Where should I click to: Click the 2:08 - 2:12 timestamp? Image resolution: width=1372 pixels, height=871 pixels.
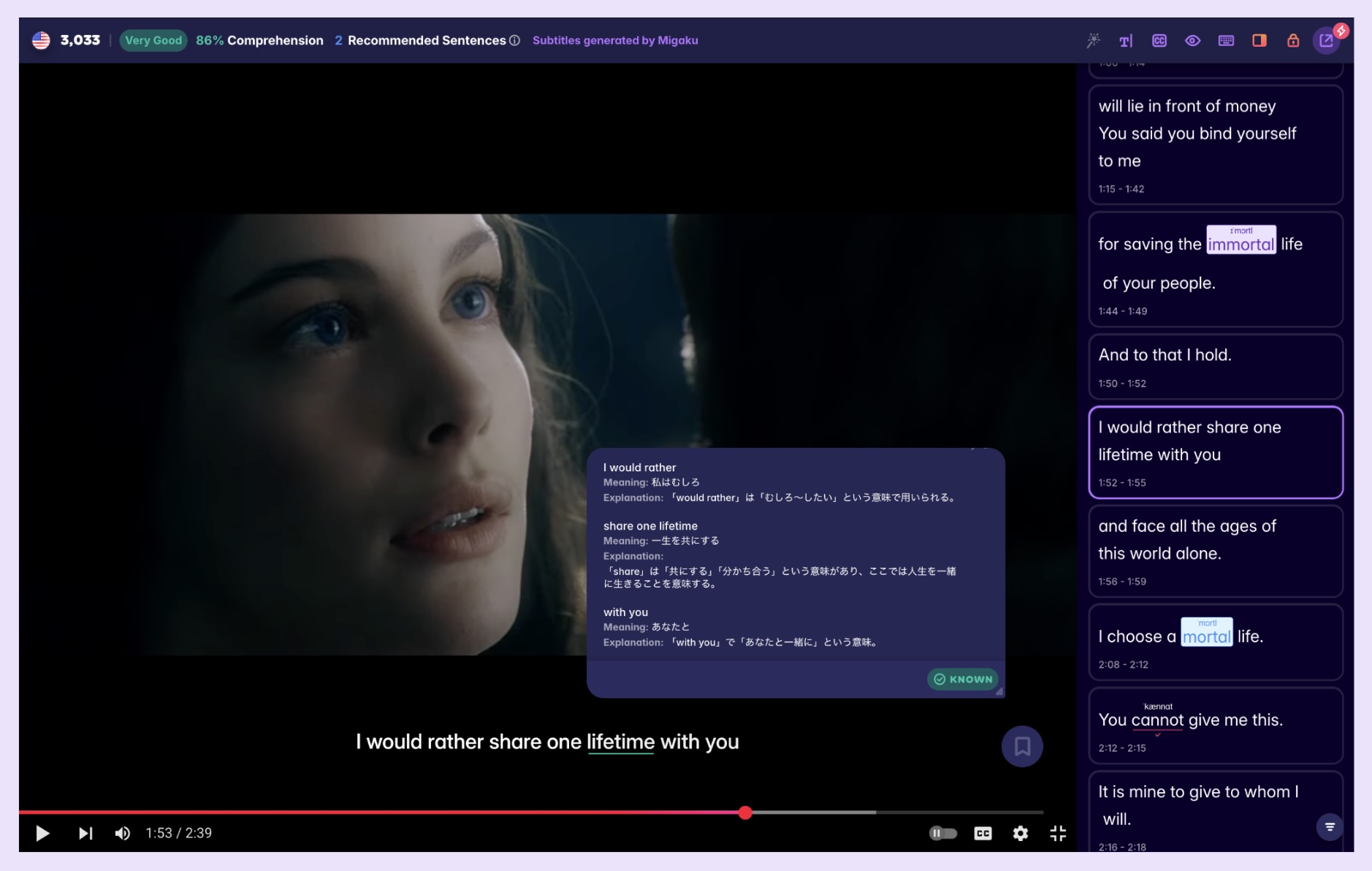coord(1123,665)
